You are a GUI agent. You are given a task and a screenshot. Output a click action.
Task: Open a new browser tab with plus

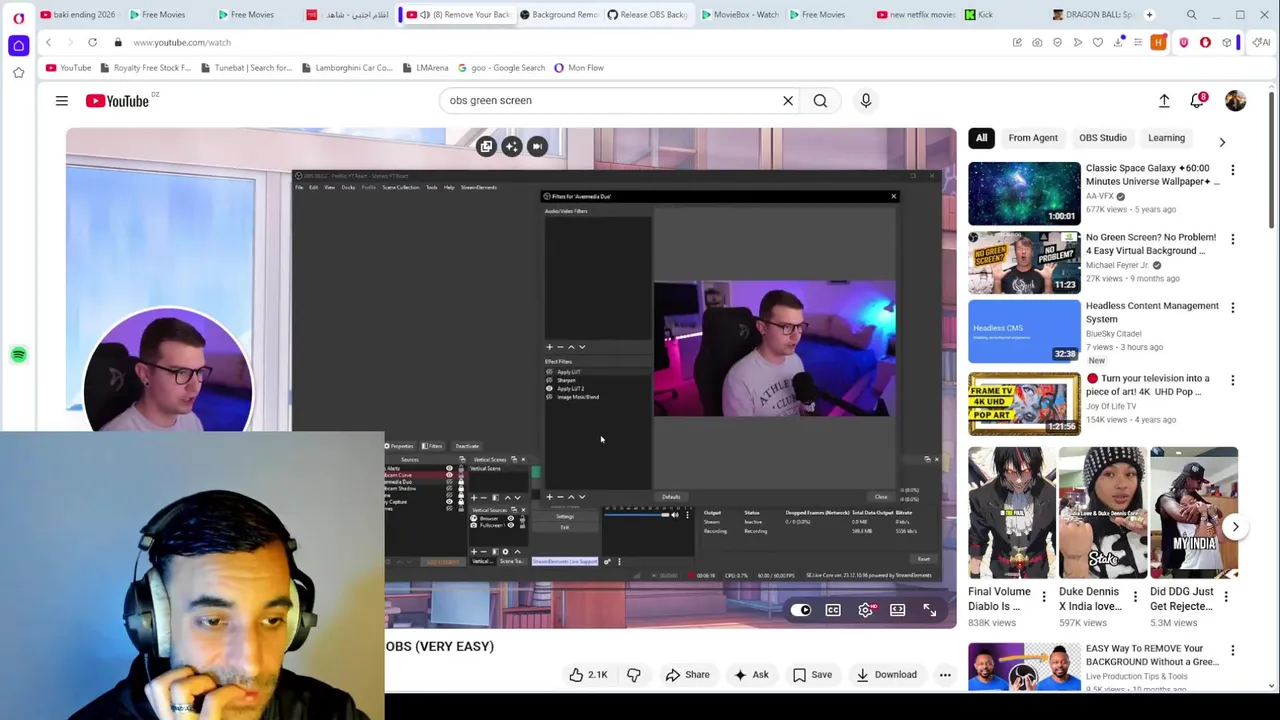pyautogui.click(x=1149, y=15)
